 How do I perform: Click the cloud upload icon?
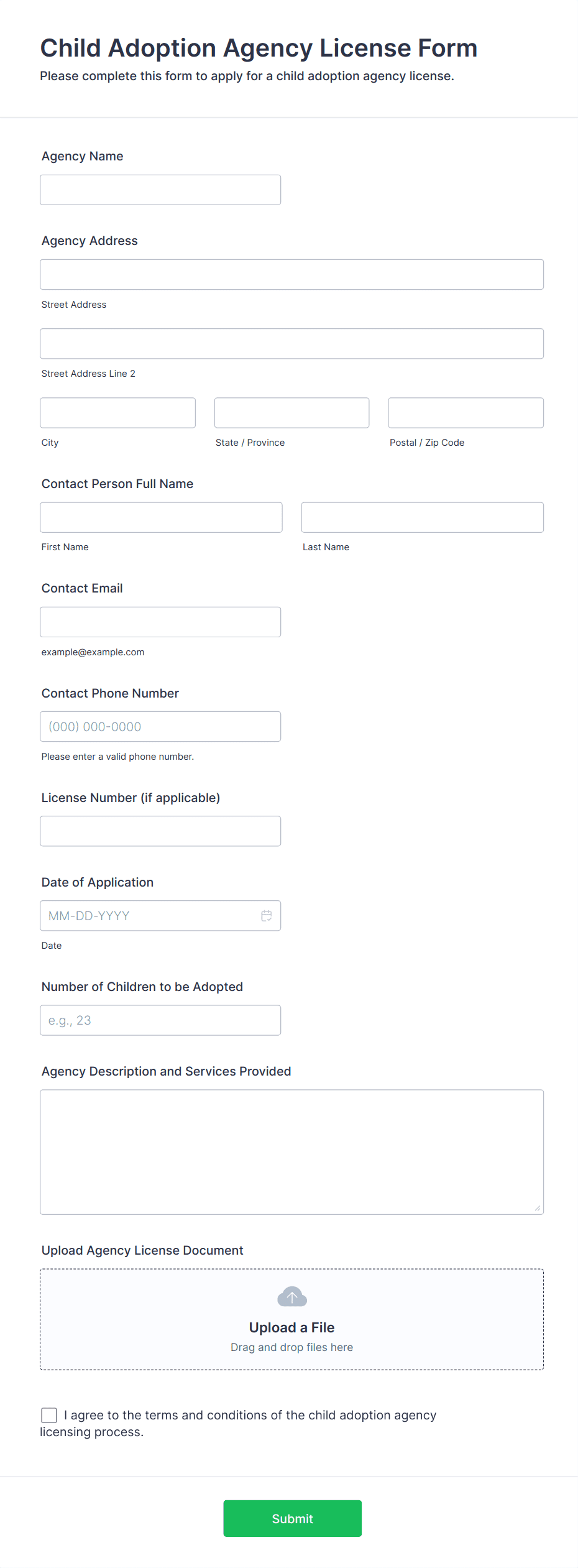pyautogui.click(x=291, y=1297)
